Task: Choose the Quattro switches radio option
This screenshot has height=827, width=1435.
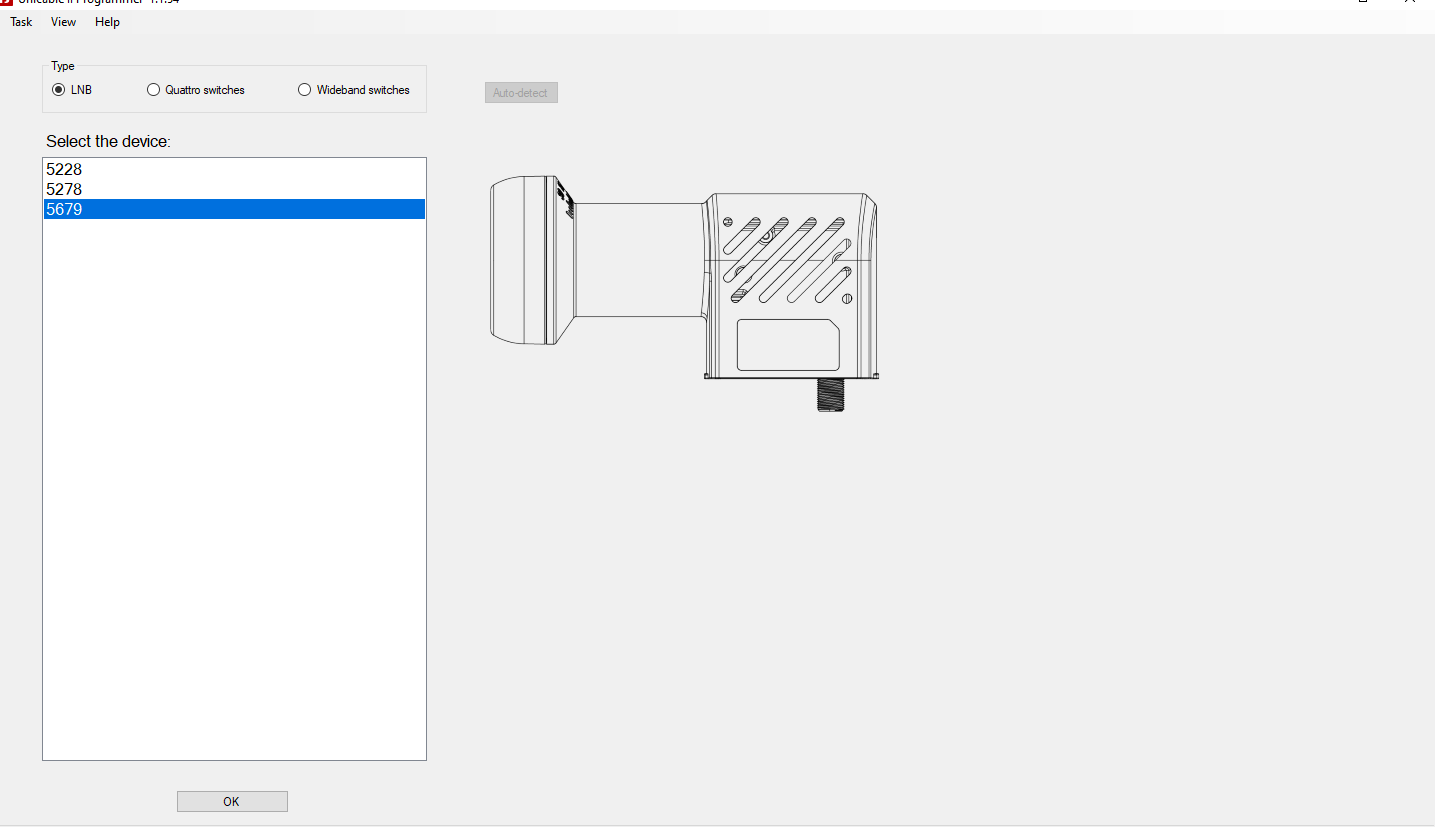Action: 153,90
